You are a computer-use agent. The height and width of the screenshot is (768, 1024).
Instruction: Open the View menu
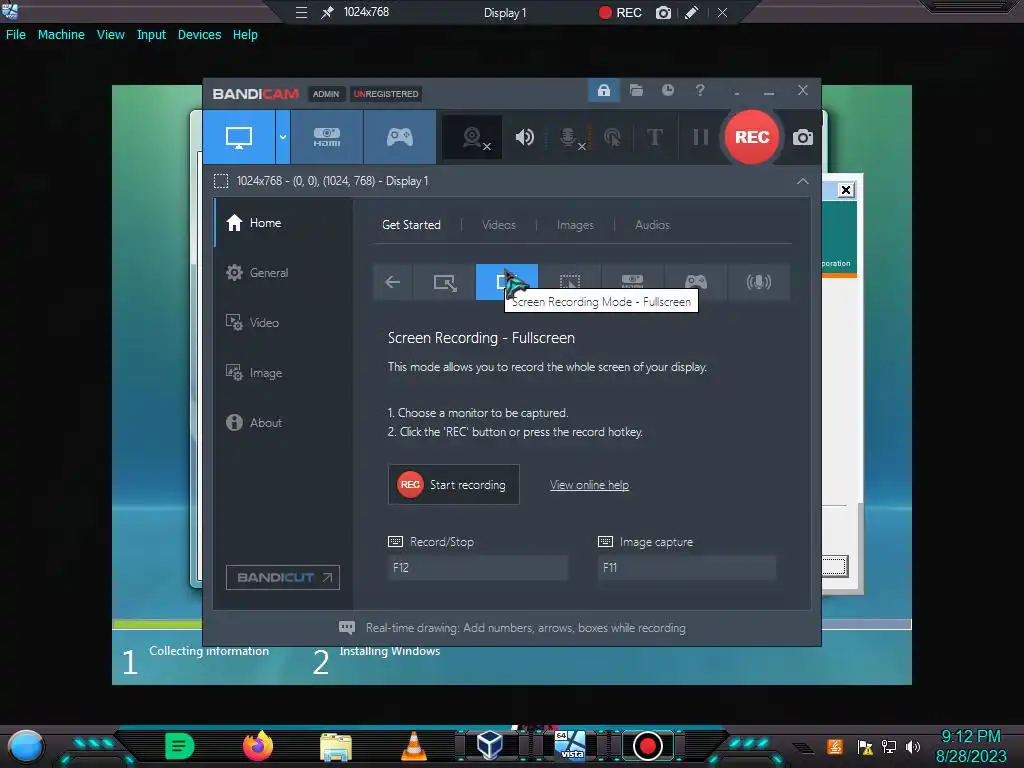coord(110,35)
